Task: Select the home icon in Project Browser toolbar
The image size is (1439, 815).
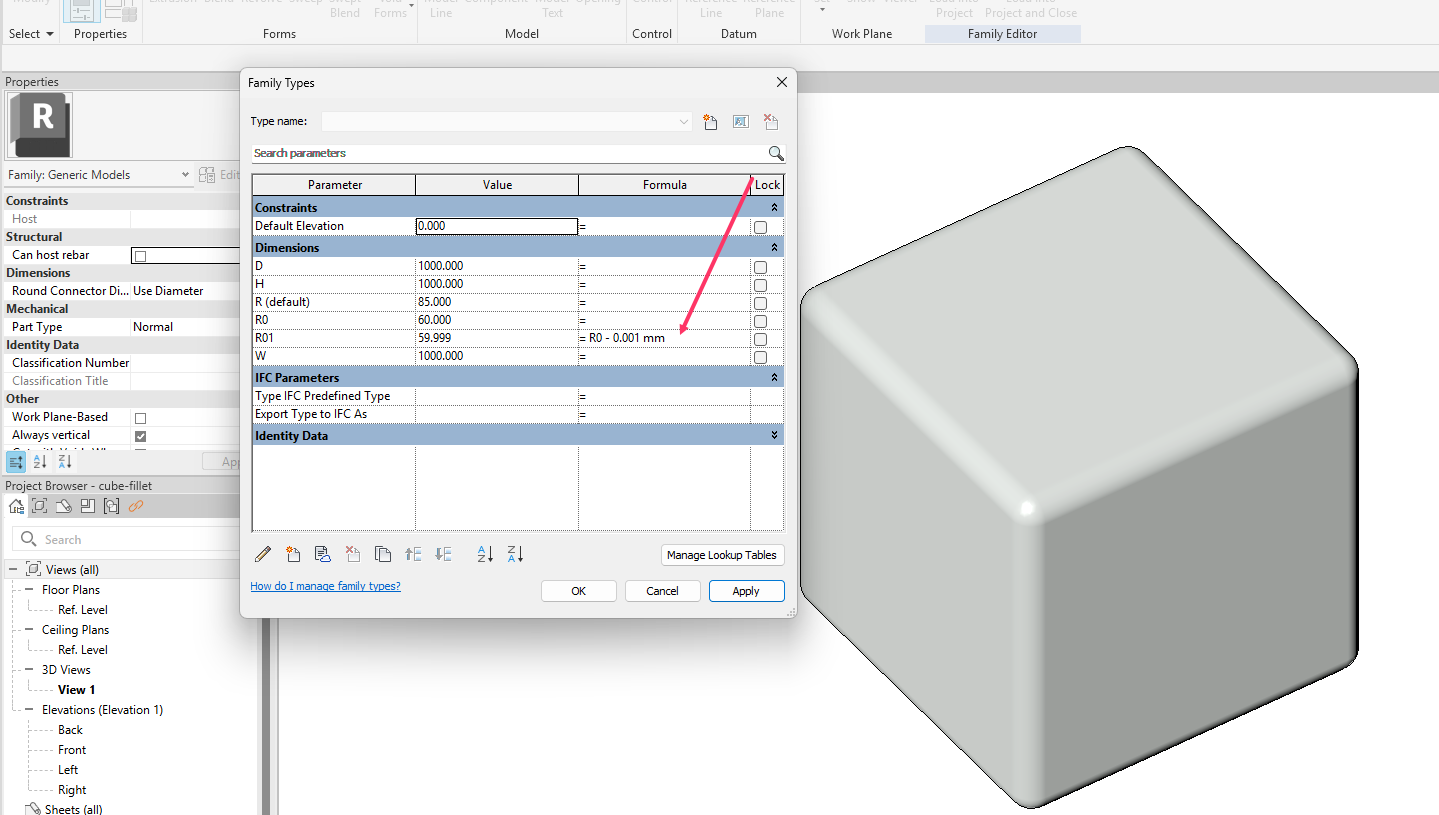Action: (x=16, y=506)
